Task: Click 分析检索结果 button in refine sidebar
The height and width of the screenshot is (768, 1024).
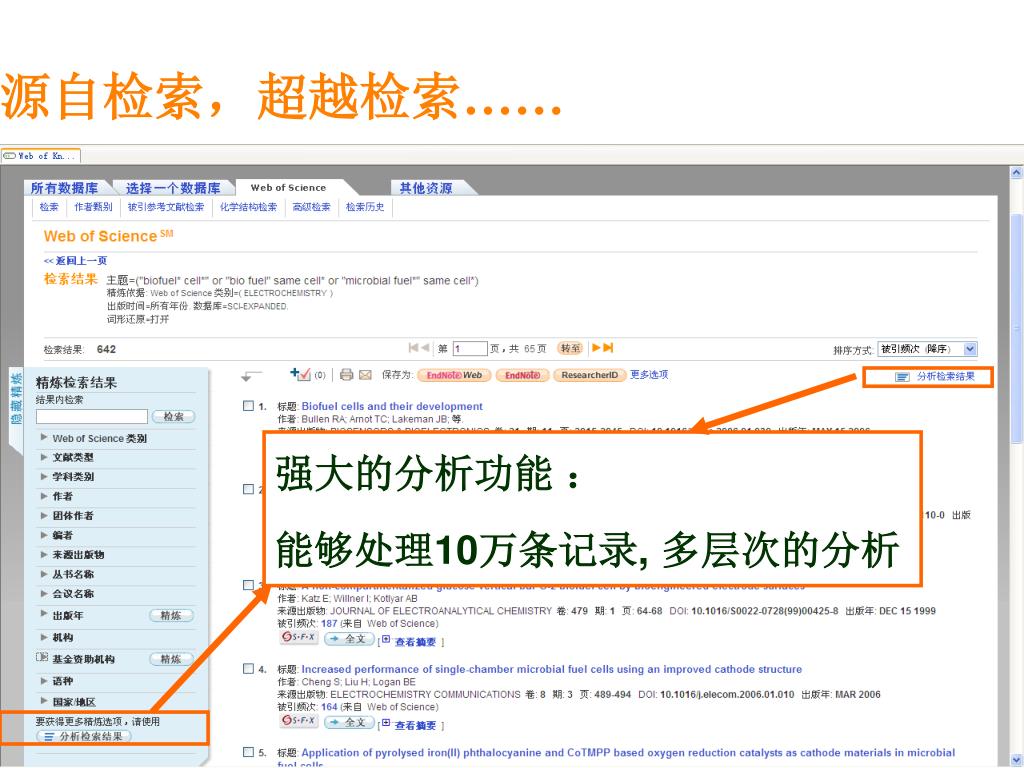Action: pos(84,737)
